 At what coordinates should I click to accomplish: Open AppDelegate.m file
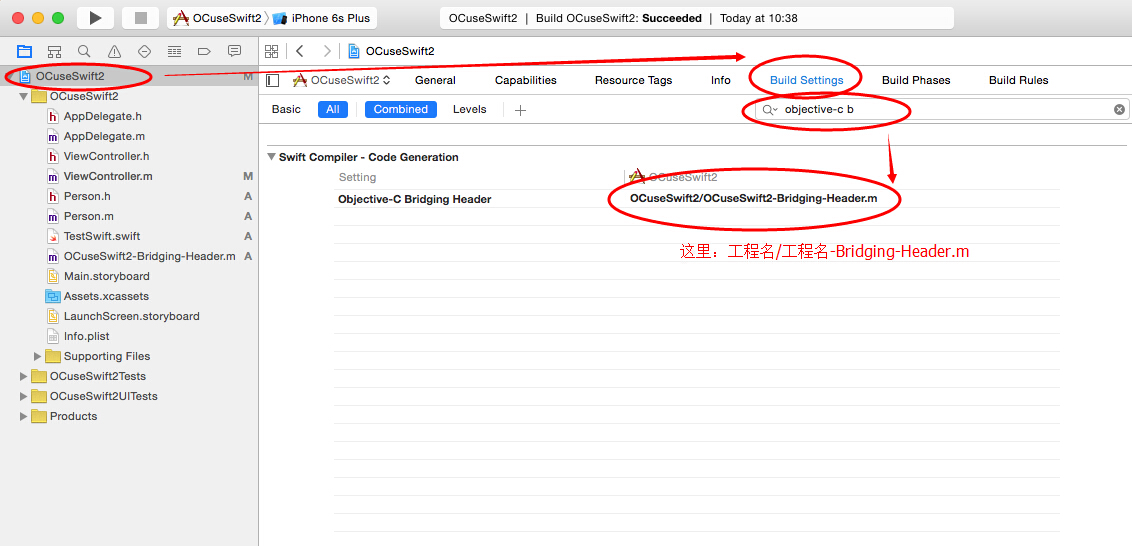(104, 136)
